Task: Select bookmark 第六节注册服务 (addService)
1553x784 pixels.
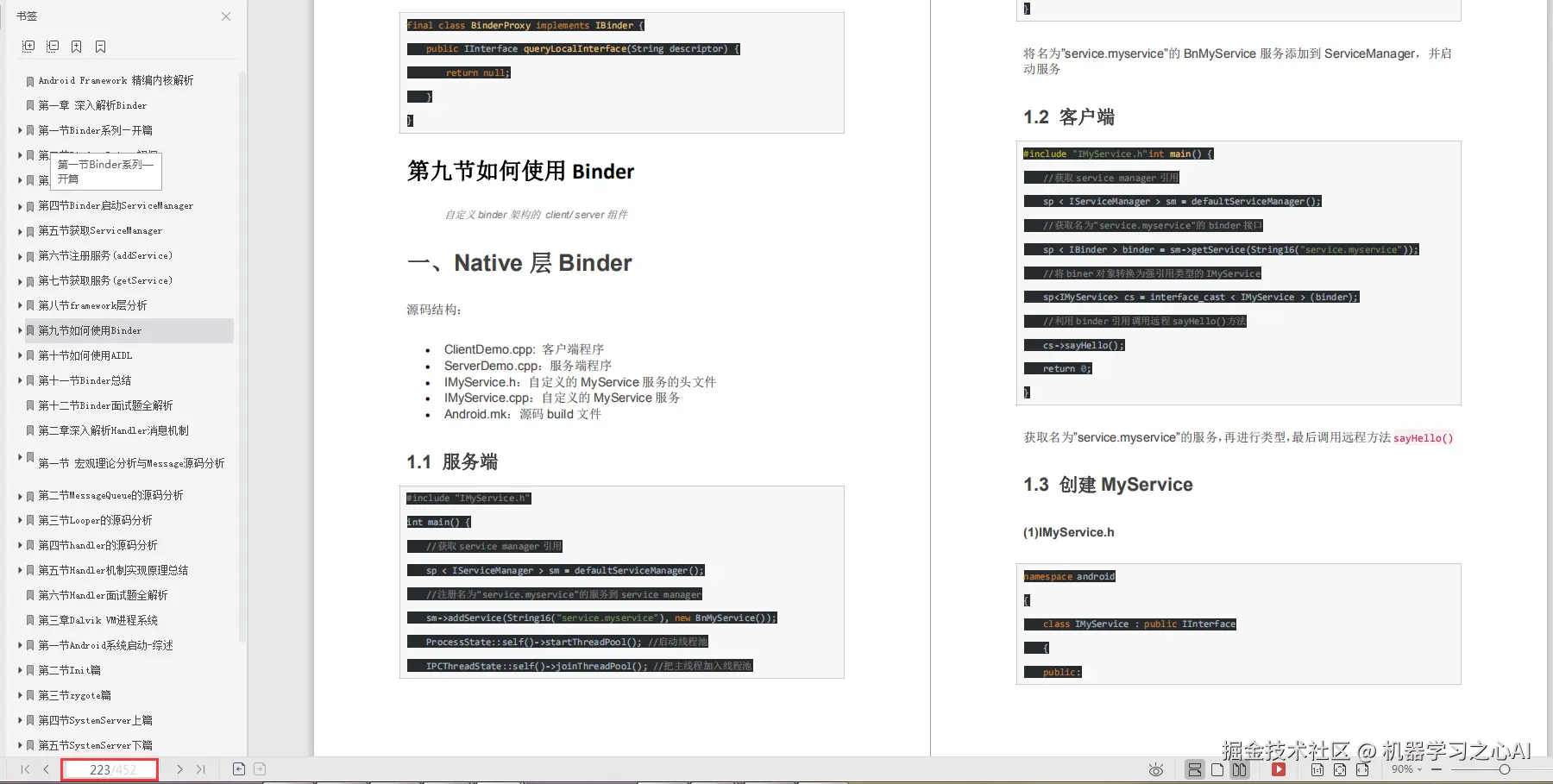Action: click(x=105, y=256)
